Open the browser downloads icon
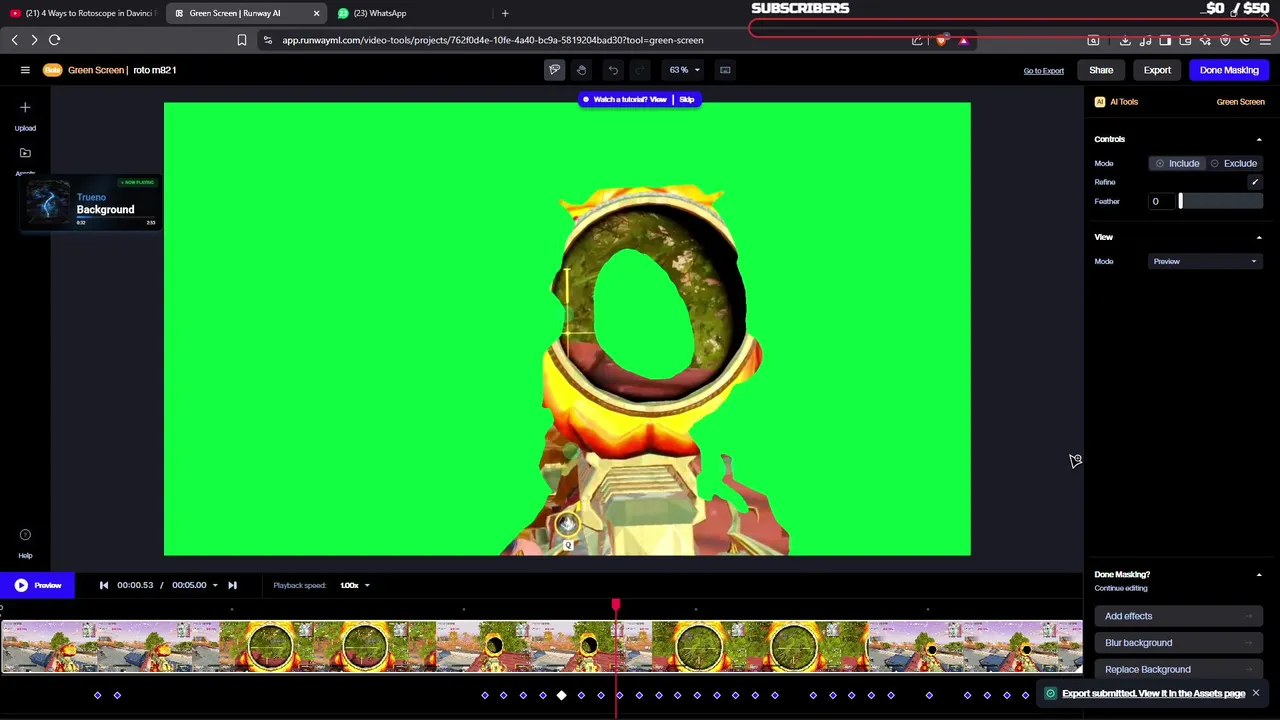Screen dimensions: 1280x720 (x=1125, y=40)
